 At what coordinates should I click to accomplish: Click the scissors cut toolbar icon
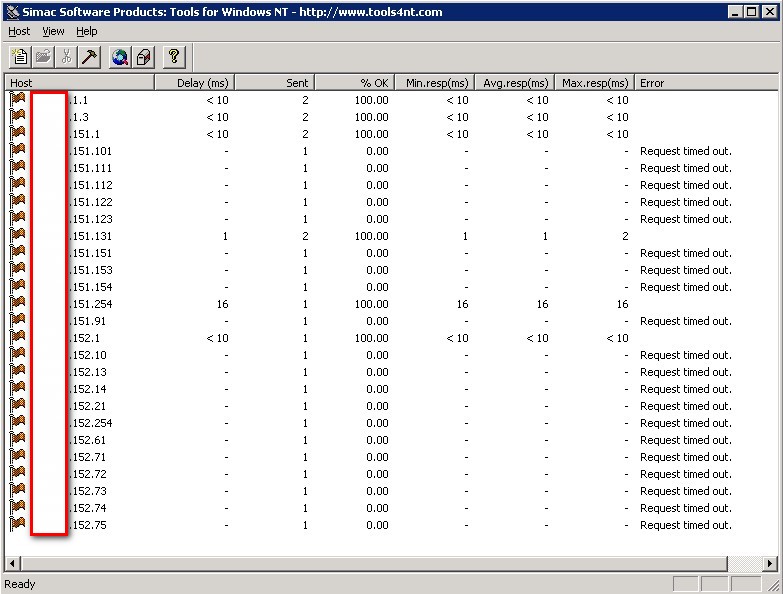coord(67,57)
